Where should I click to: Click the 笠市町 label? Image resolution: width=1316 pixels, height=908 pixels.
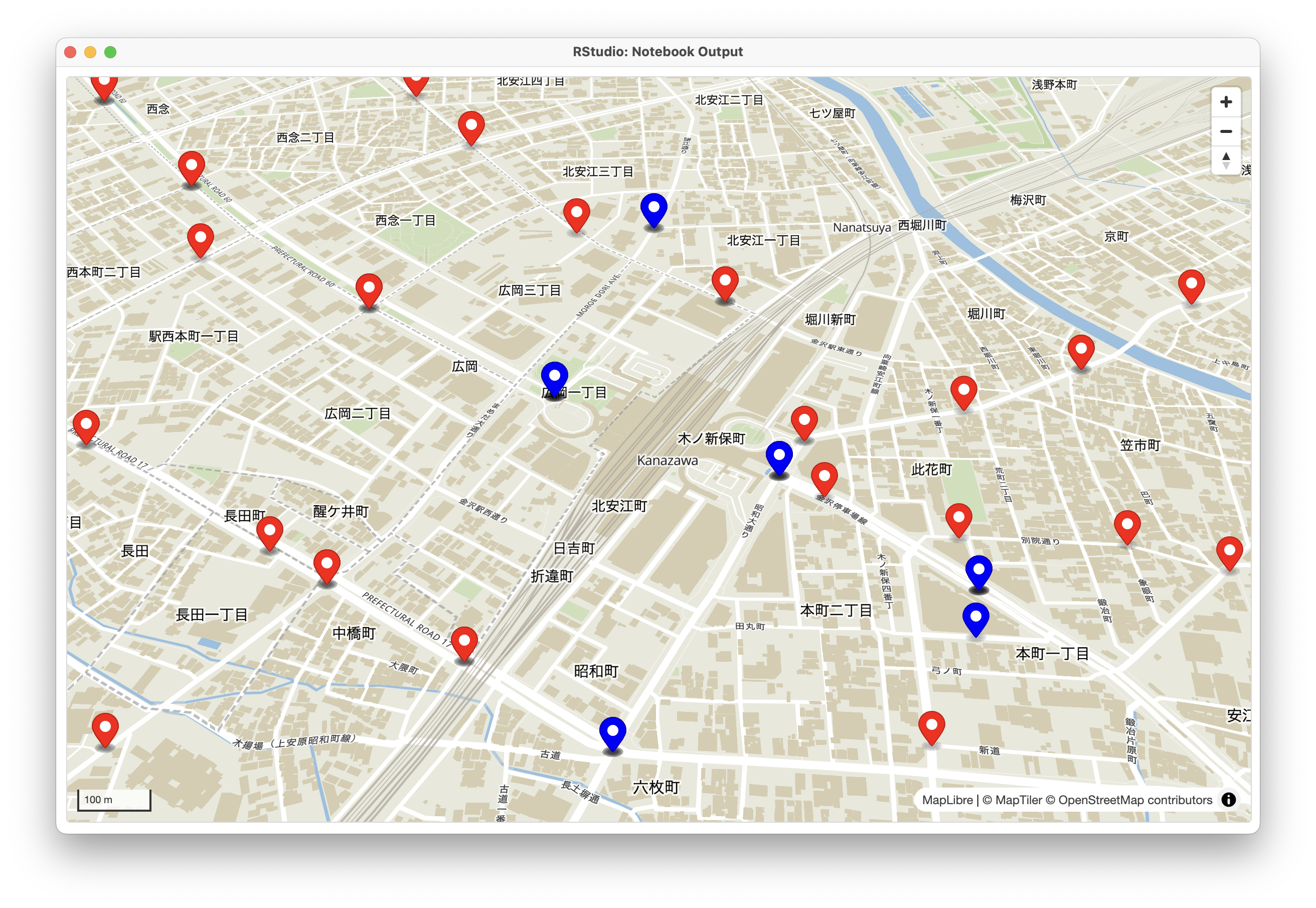click(1139, 445)
